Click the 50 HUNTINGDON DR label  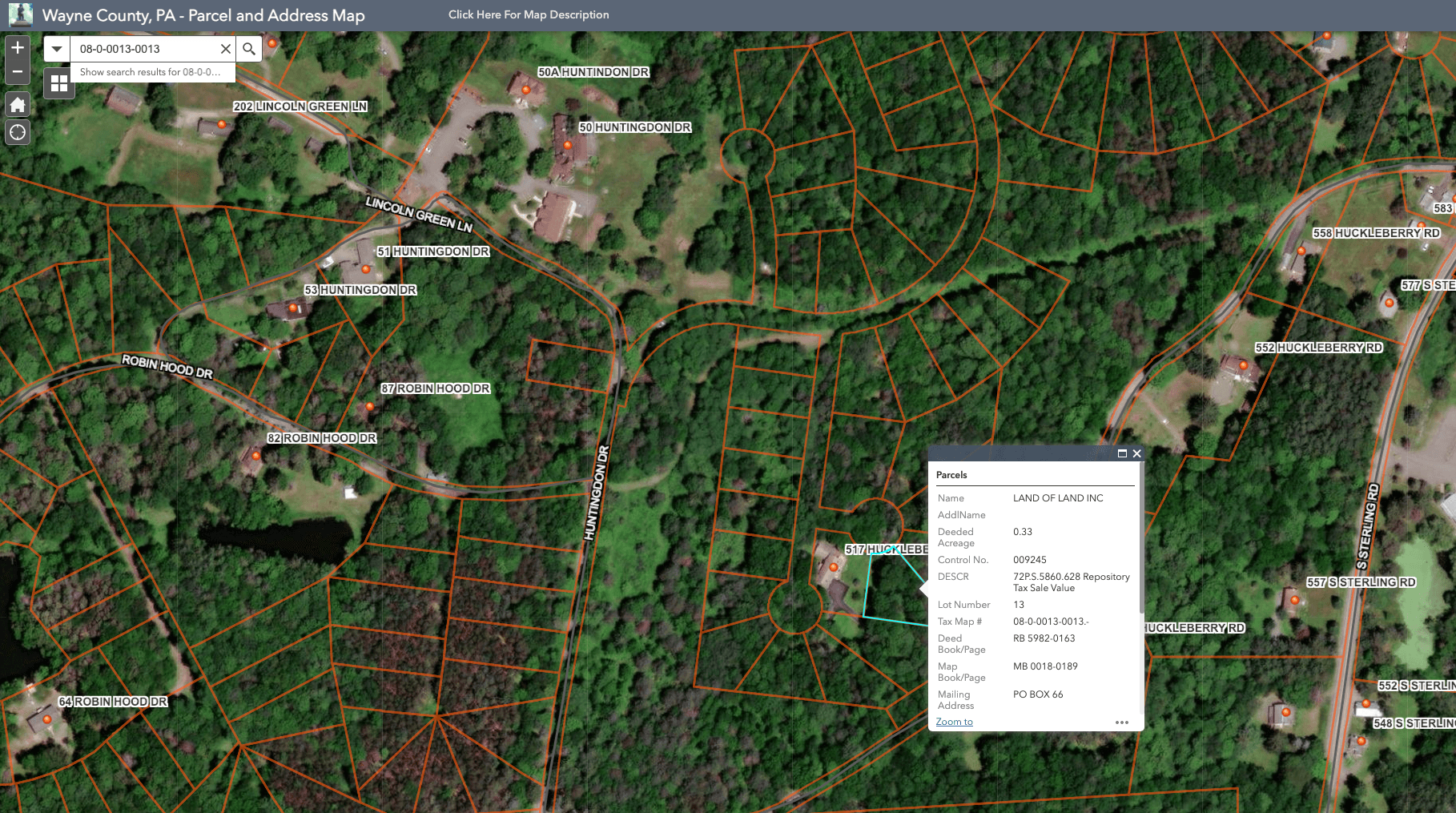click(x=635, y=127)
